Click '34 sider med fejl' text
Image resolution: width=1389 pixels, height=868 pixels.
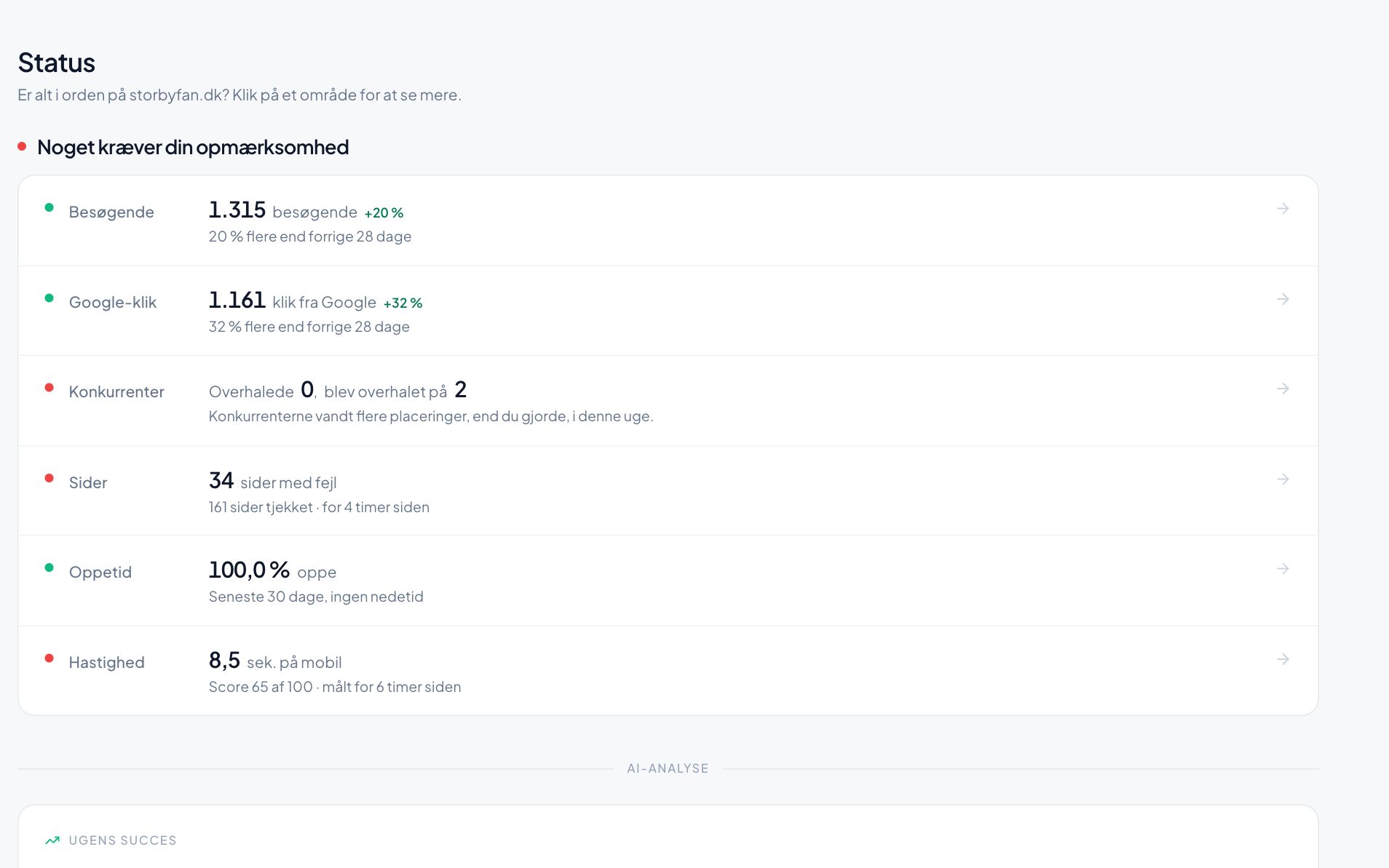[272, 481]
